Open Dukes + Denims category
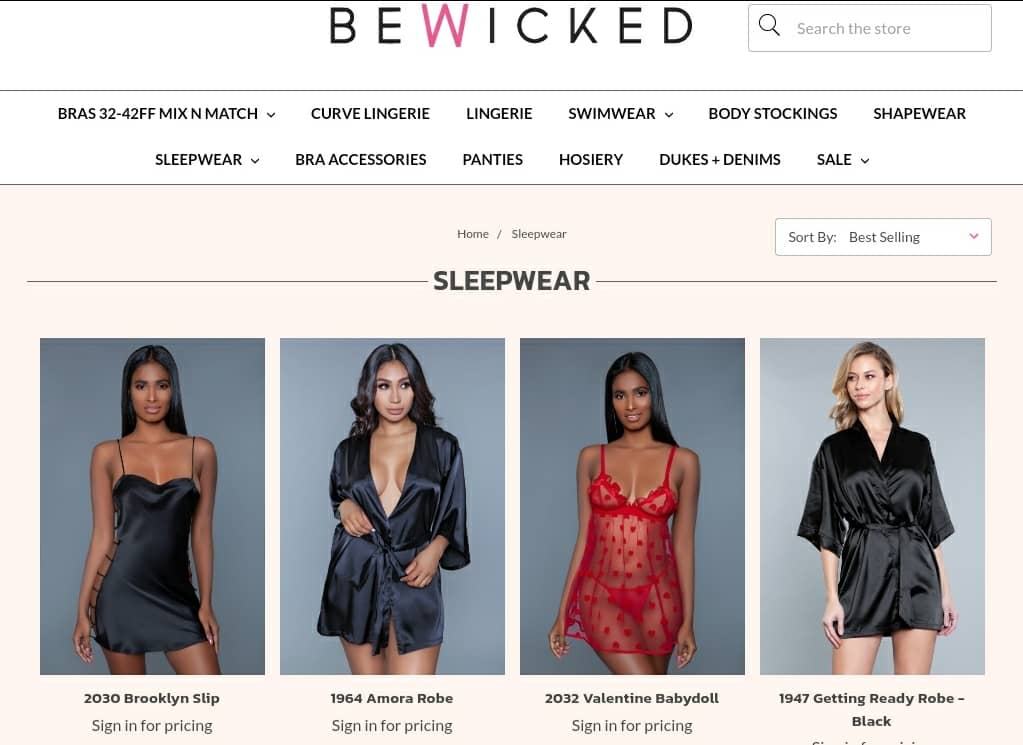Image resolution: width=1023 pixels, height=745 pixels. (720, 160)
